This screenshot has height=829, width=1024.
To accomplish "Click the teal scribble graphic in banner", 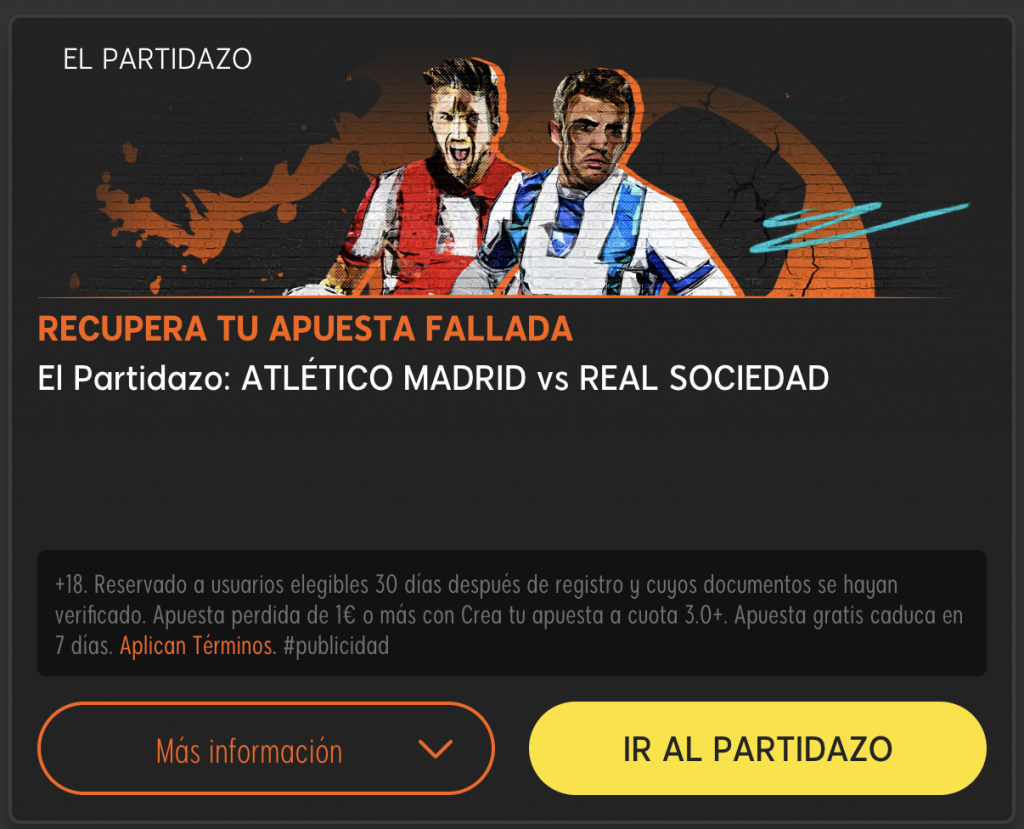I will point(858,225).
